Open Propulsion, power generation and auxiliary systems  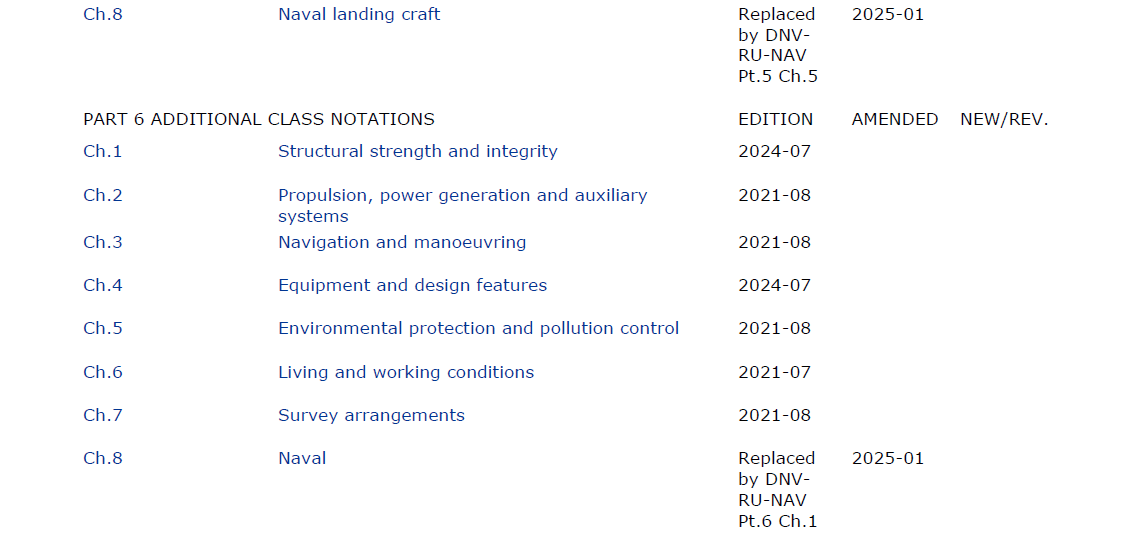(x=462, y=196)
